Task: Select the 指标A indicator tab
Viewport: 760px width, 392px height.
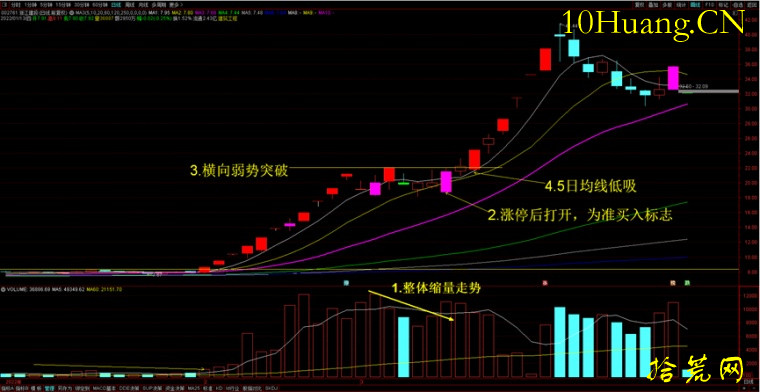Action: point(8,388)
